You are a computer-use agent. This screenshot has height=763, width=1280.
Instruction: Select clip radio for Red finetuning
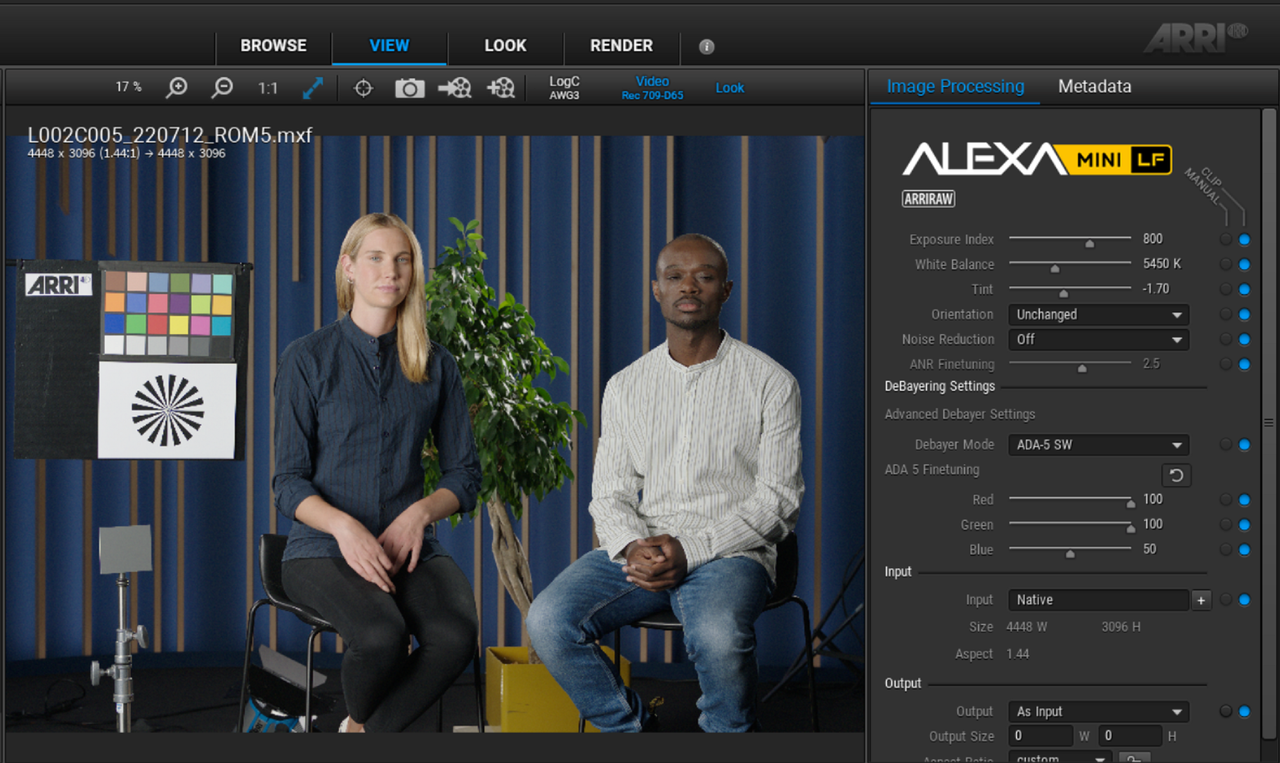tap(1225, 500)
